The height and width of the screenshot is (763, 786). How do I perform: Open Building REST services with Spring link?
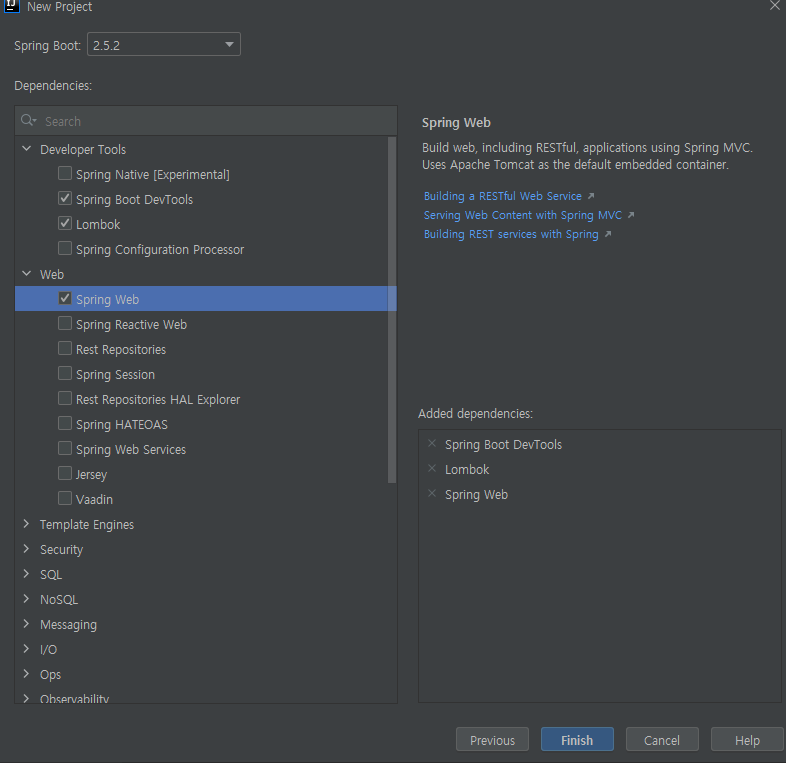(x=511, y=234)
